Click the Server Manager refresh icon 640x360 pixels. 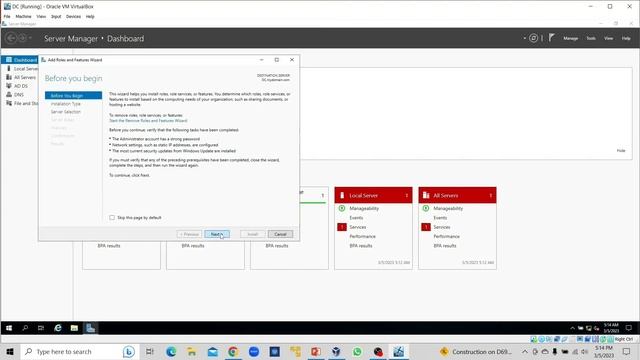pyautogui.click(x=533, y=38)
